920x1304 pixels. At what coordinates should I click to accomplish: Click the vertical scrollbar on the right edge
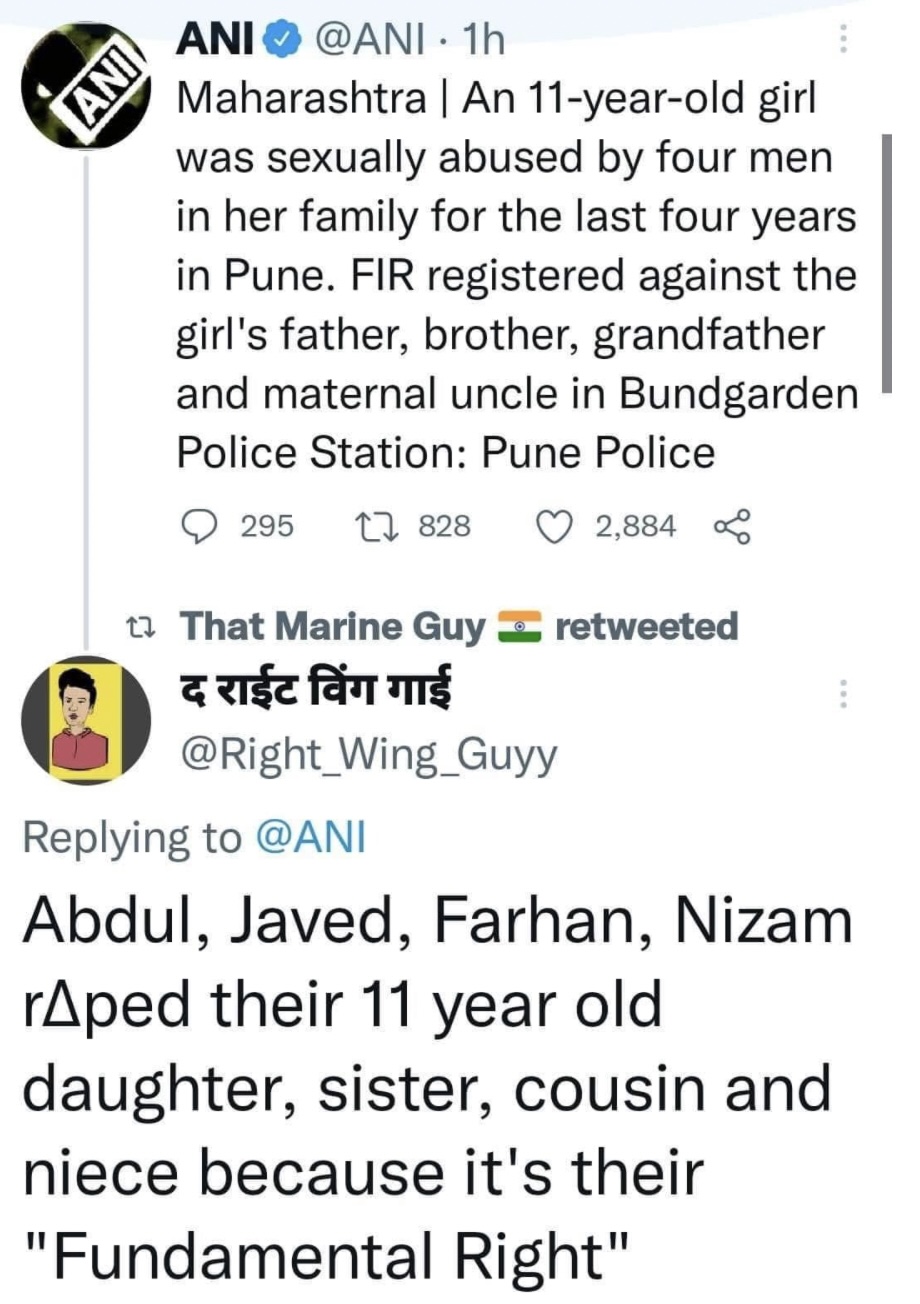[x=885, y=265]
